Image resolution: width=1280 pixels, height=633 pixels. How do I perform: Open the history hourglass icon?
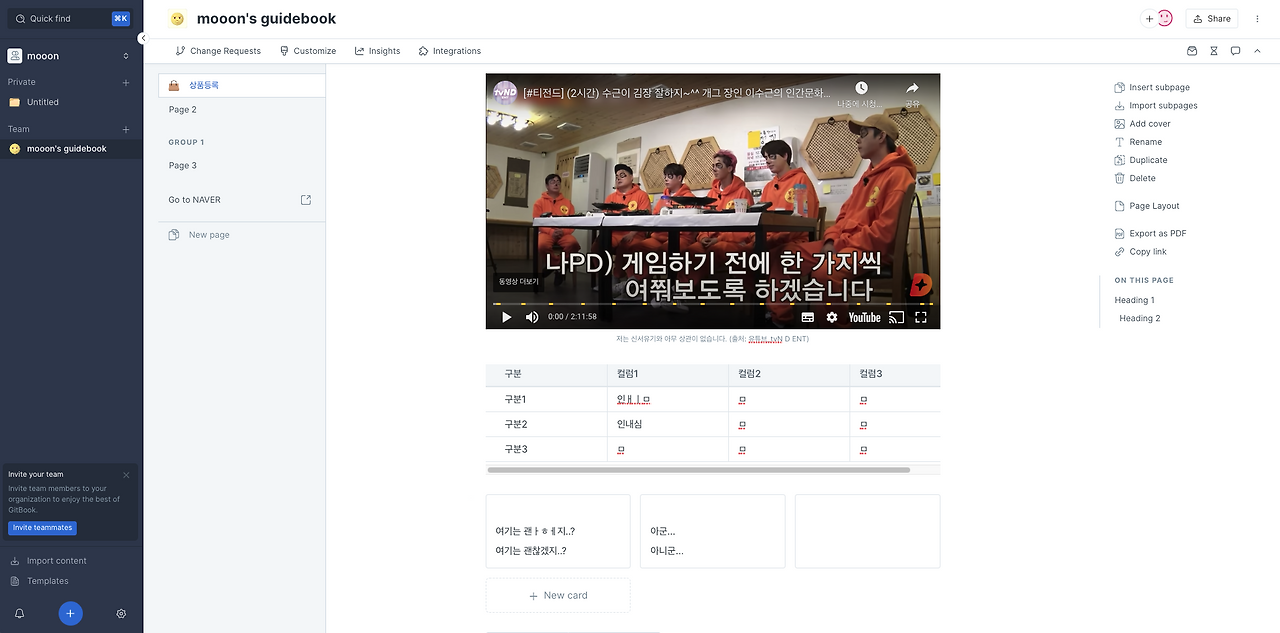pos(1214,51)
